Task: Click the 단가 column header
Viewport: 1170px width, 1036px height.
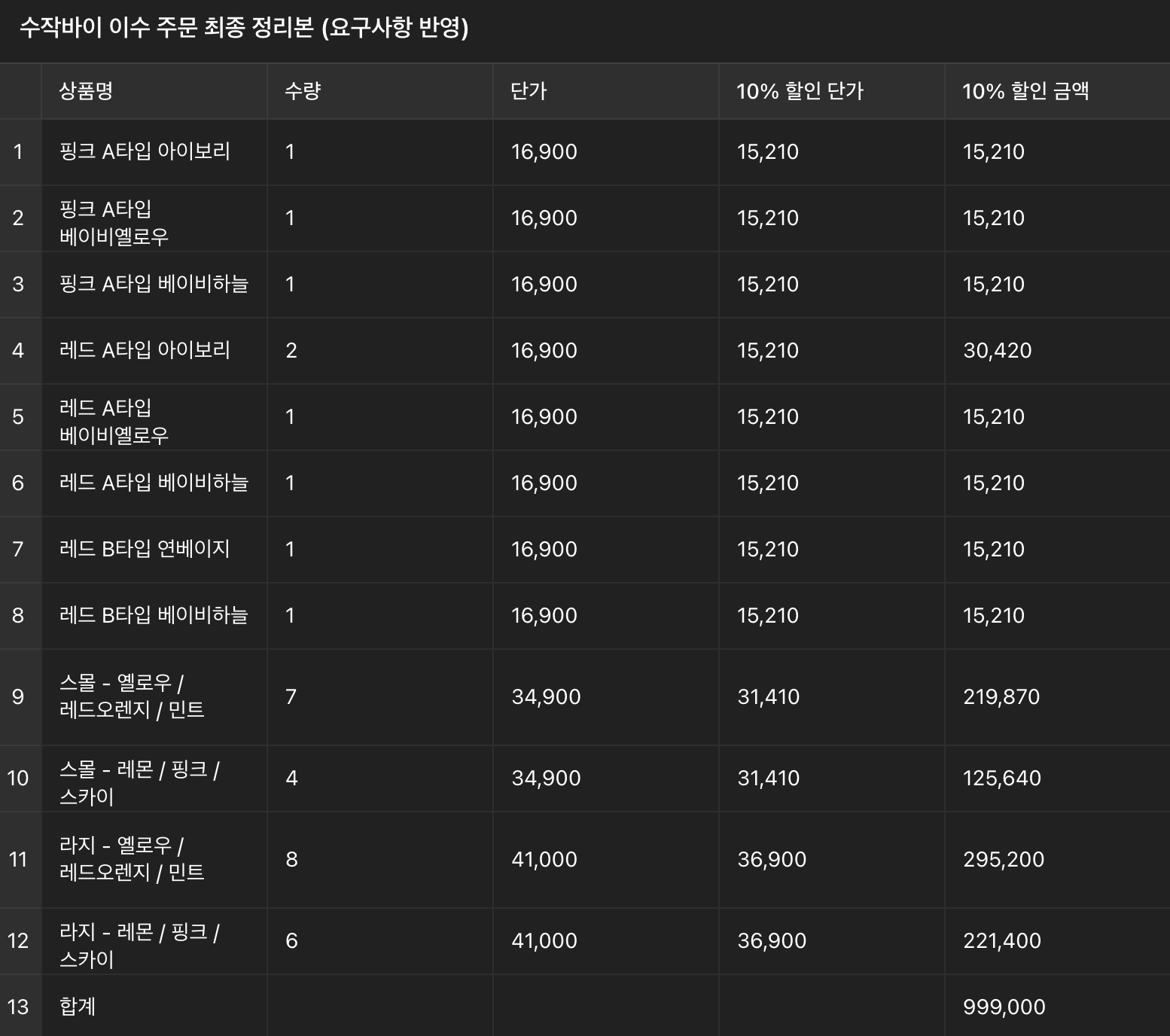Action: tap(529, 91)
